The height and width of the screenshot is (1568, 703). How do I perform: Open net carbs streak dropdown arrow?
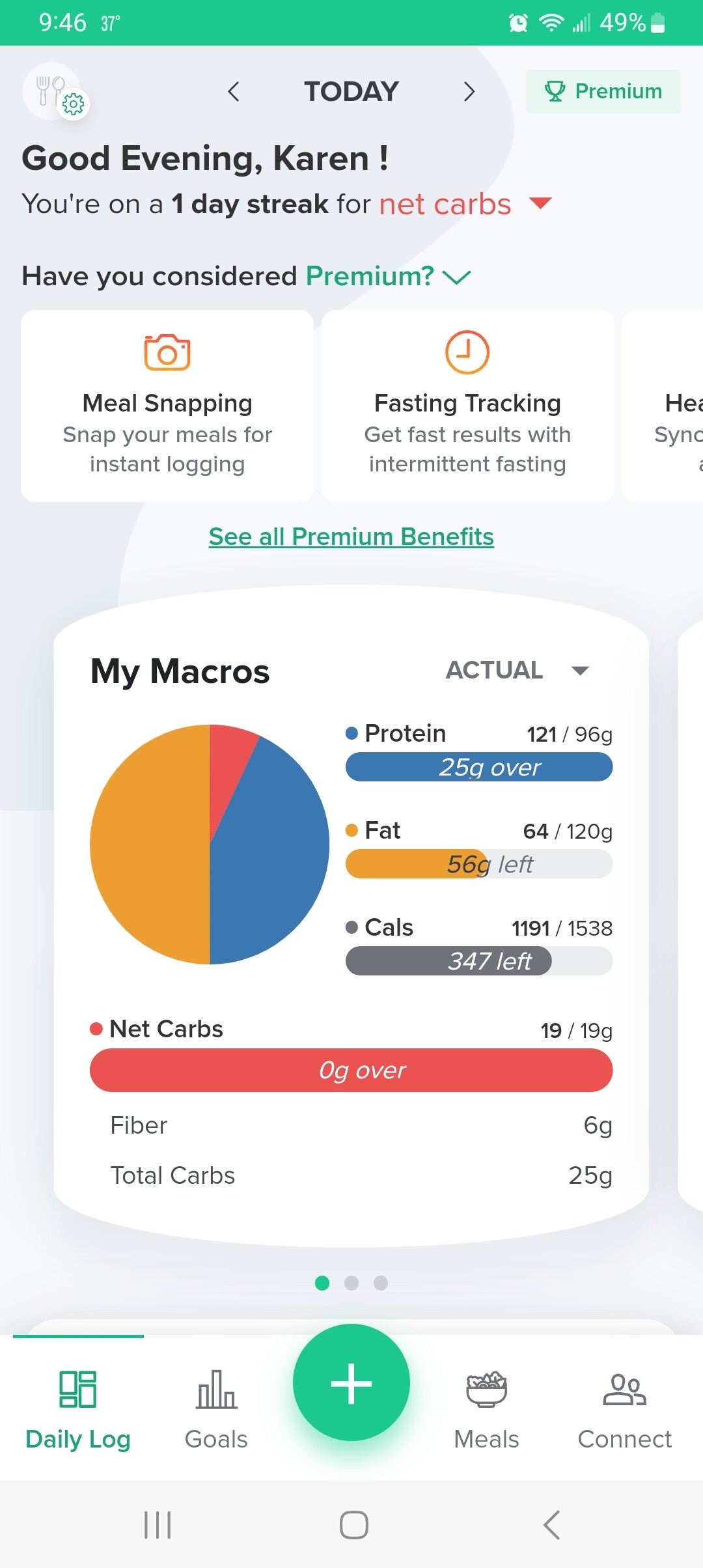click(540, 203)
